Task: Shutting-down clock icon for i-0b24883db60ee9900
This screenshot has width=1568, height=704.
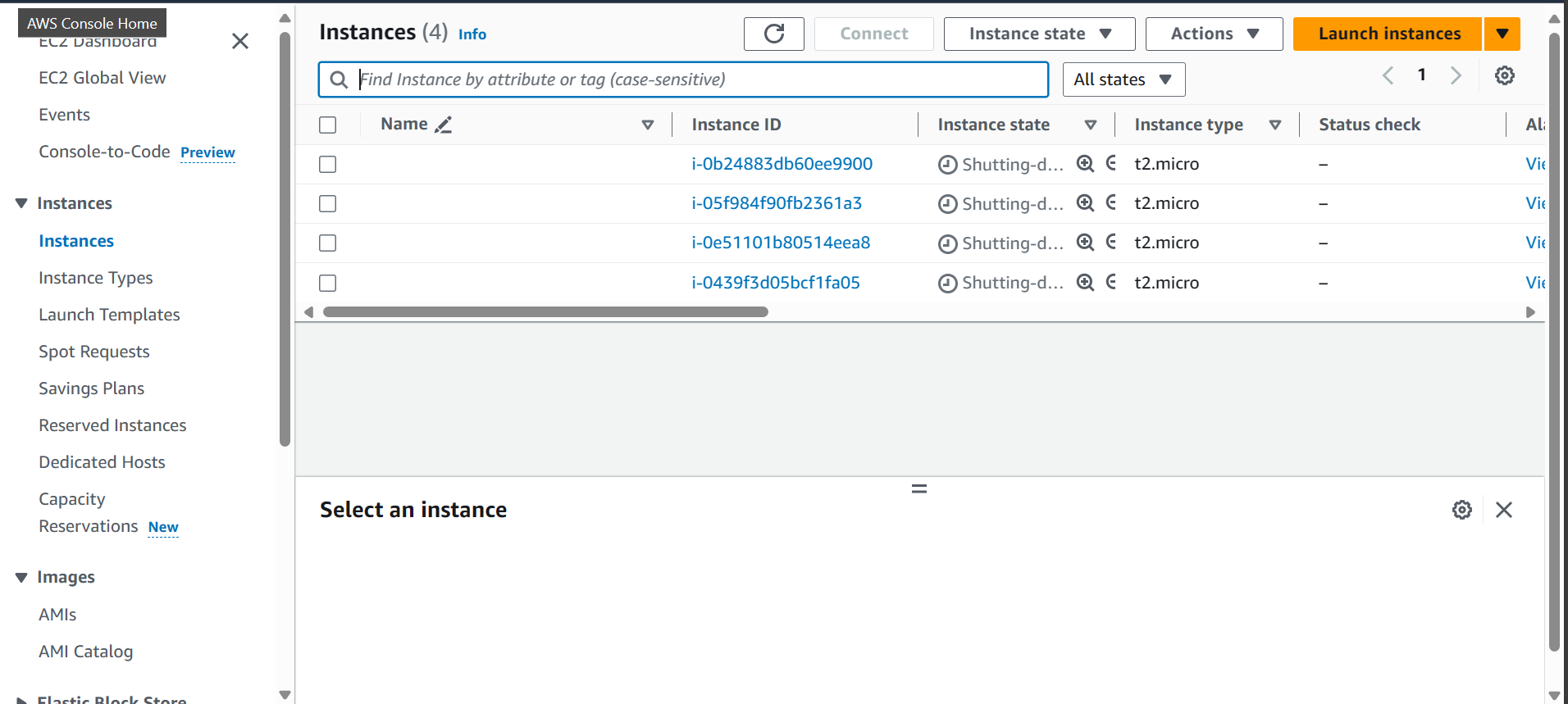Action: 947,165
